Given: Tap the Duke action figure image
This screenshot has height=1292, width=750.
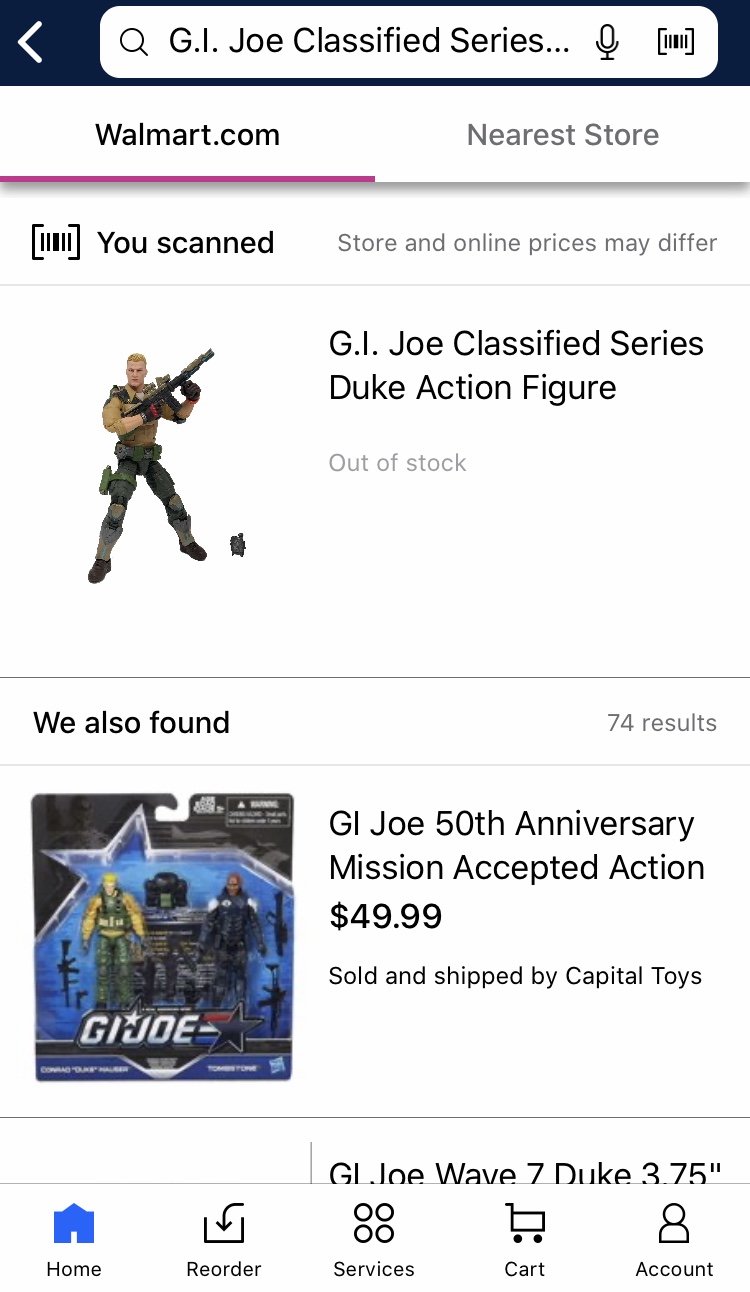Looking at the screenshot, I should point(160,465).
